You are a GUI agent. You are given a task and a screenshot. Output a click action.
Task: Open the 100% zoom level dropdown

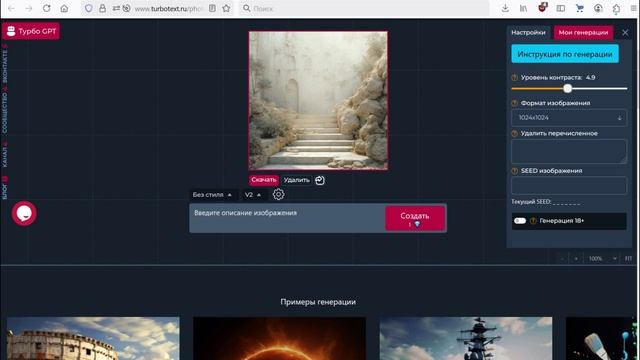pyautogui.click(x=602, y=258)
